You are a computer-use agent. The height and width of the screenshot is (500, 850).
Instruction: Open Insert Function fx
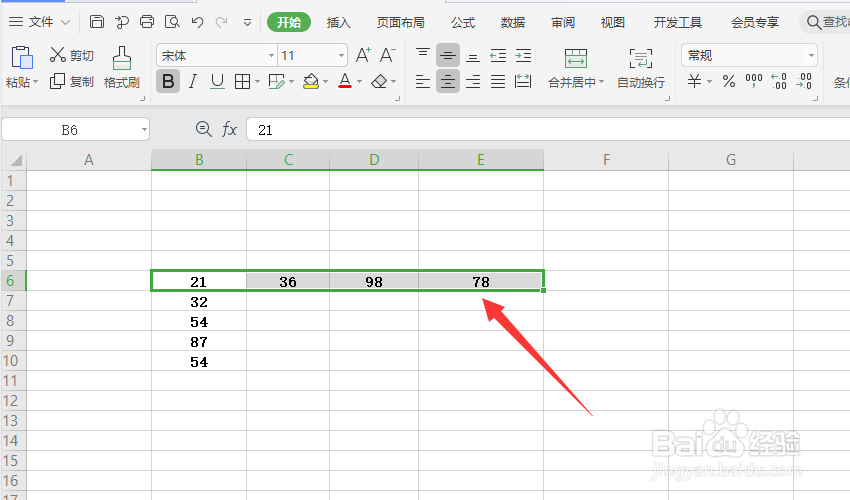coord(229,129)
